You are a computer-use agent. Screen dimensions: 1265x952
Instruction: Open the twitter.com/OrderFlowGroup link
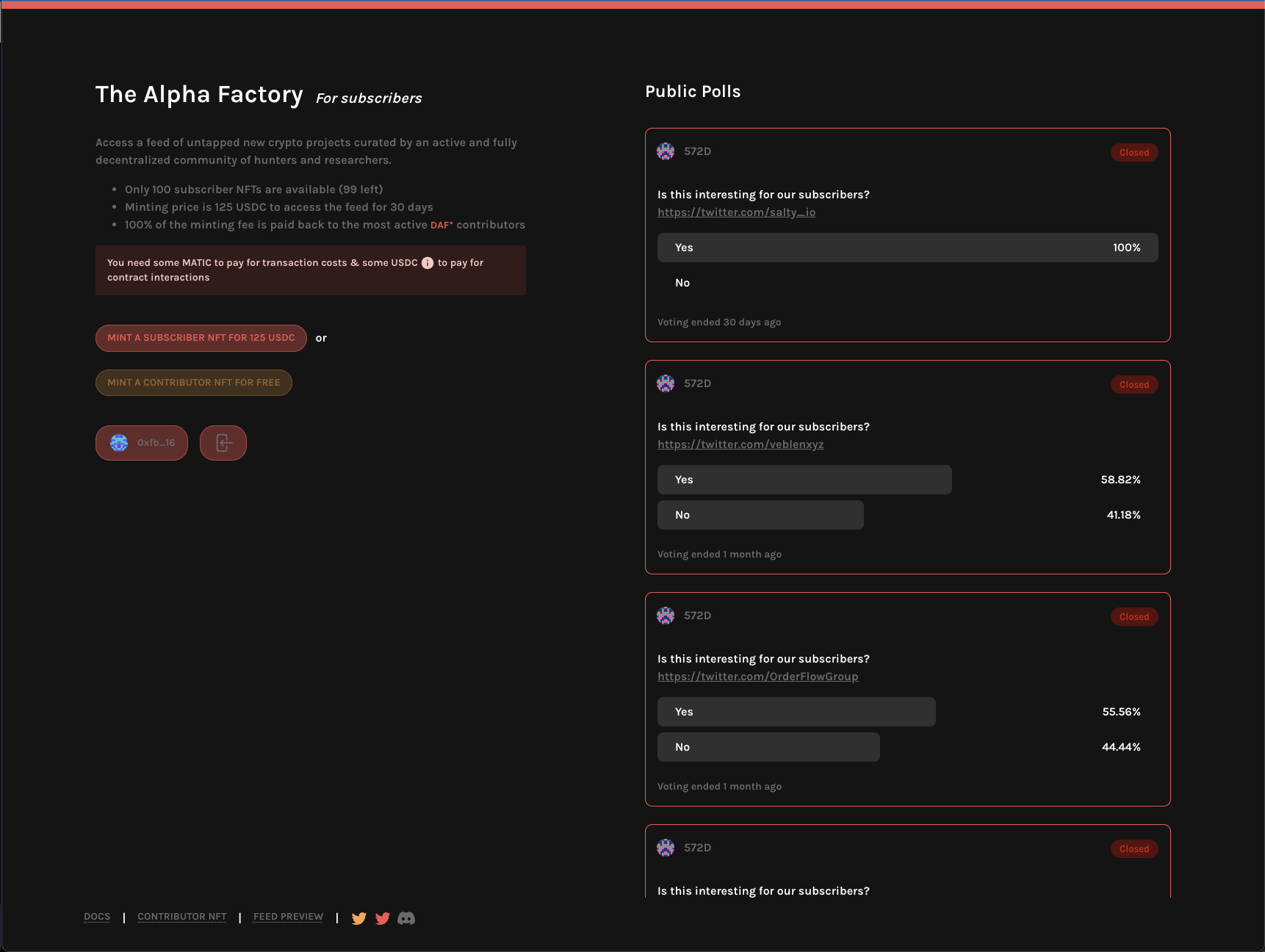click(757, 677)
